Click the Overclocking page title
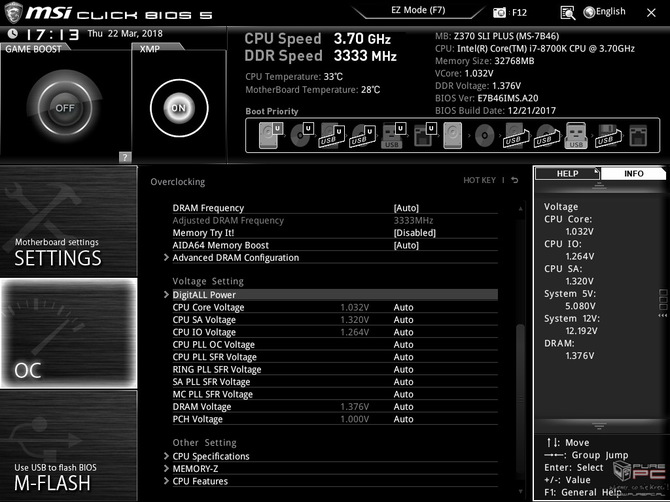Screen dimensions: 670x502 pyautogui.click(x=177, y=182)
